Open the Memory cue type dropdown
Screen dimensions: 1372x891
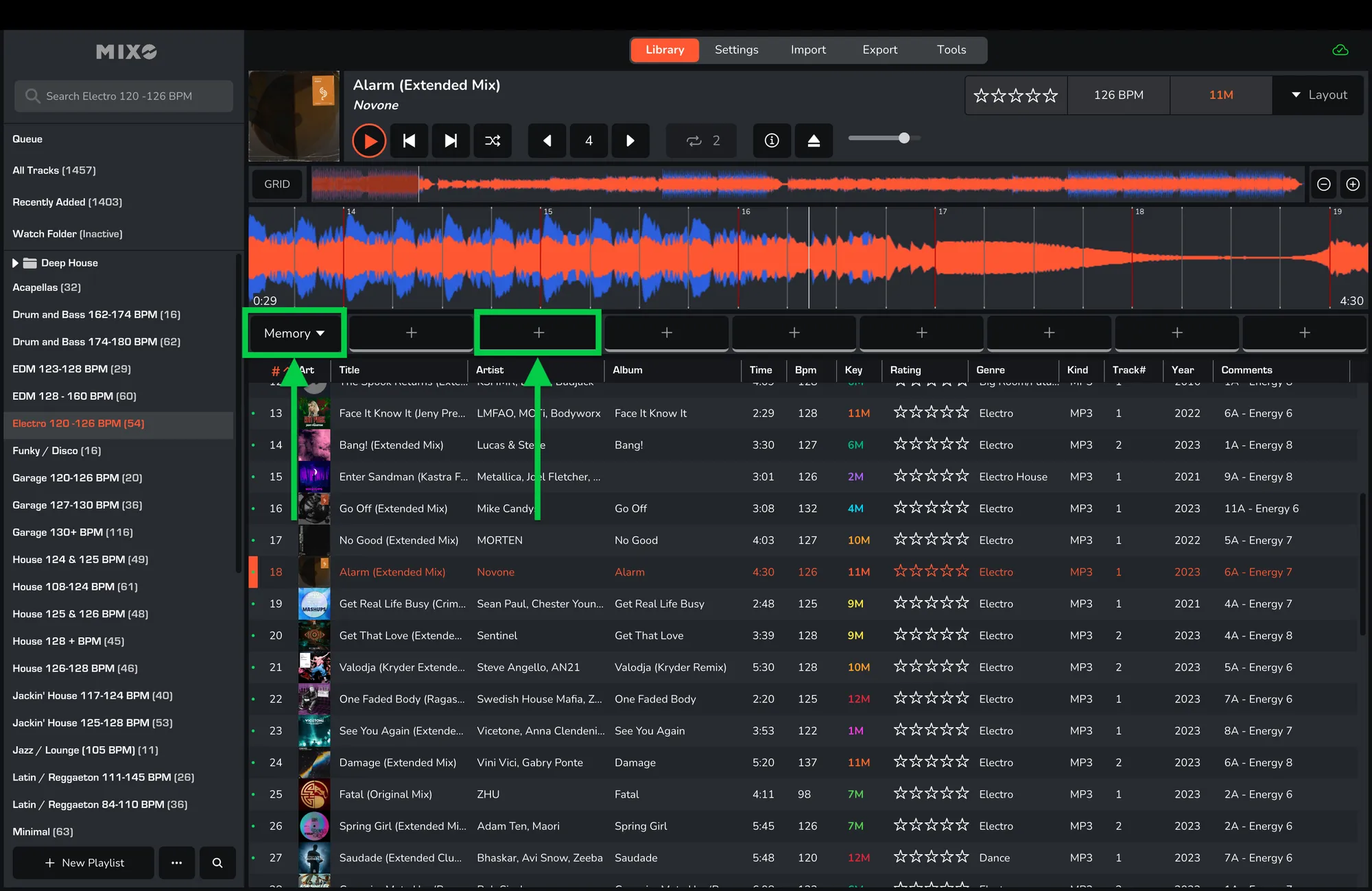pyautogui.click(x=294, y=333)
